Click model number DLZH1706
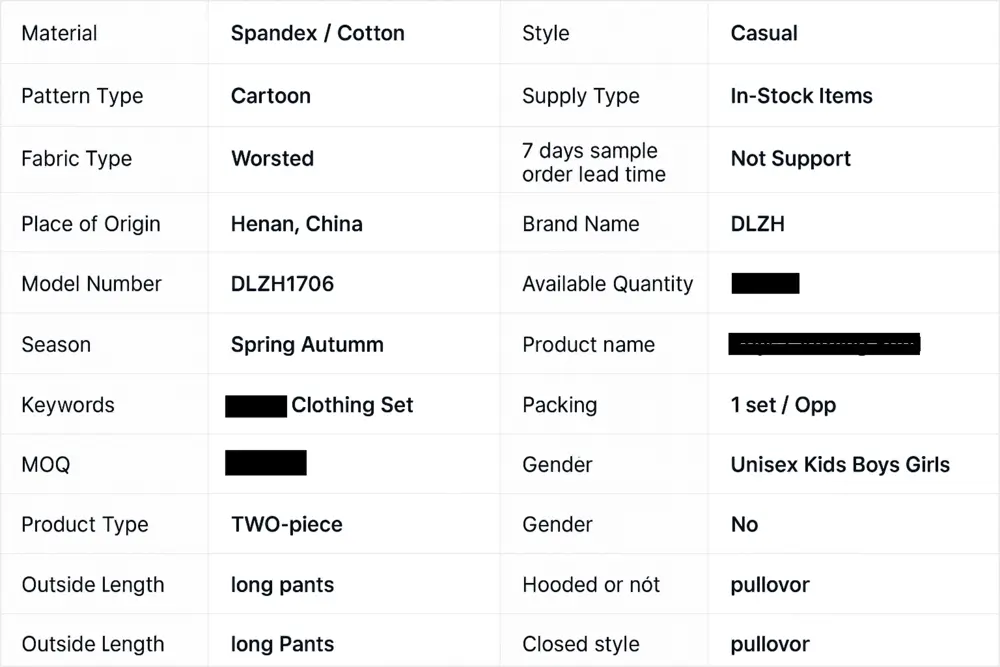 point(282,284)
